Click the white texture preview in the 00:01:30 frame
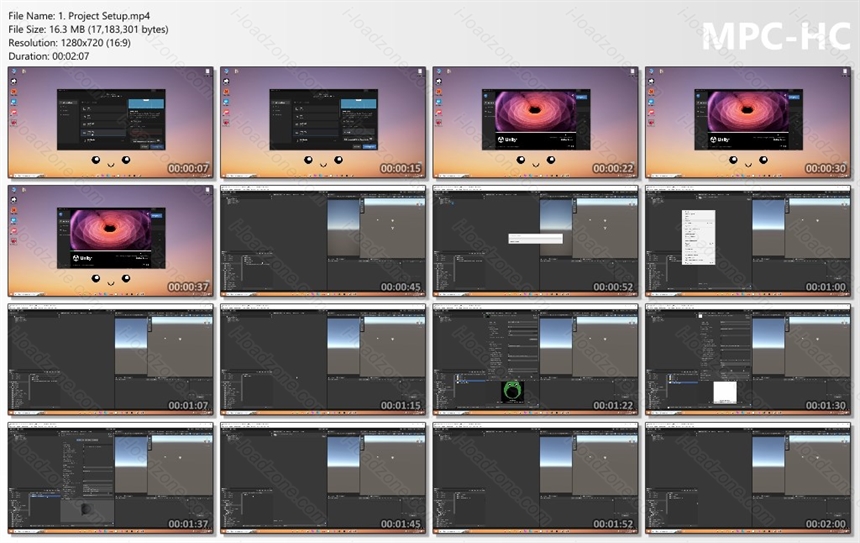860x543 pixels. tap(725, 393)
